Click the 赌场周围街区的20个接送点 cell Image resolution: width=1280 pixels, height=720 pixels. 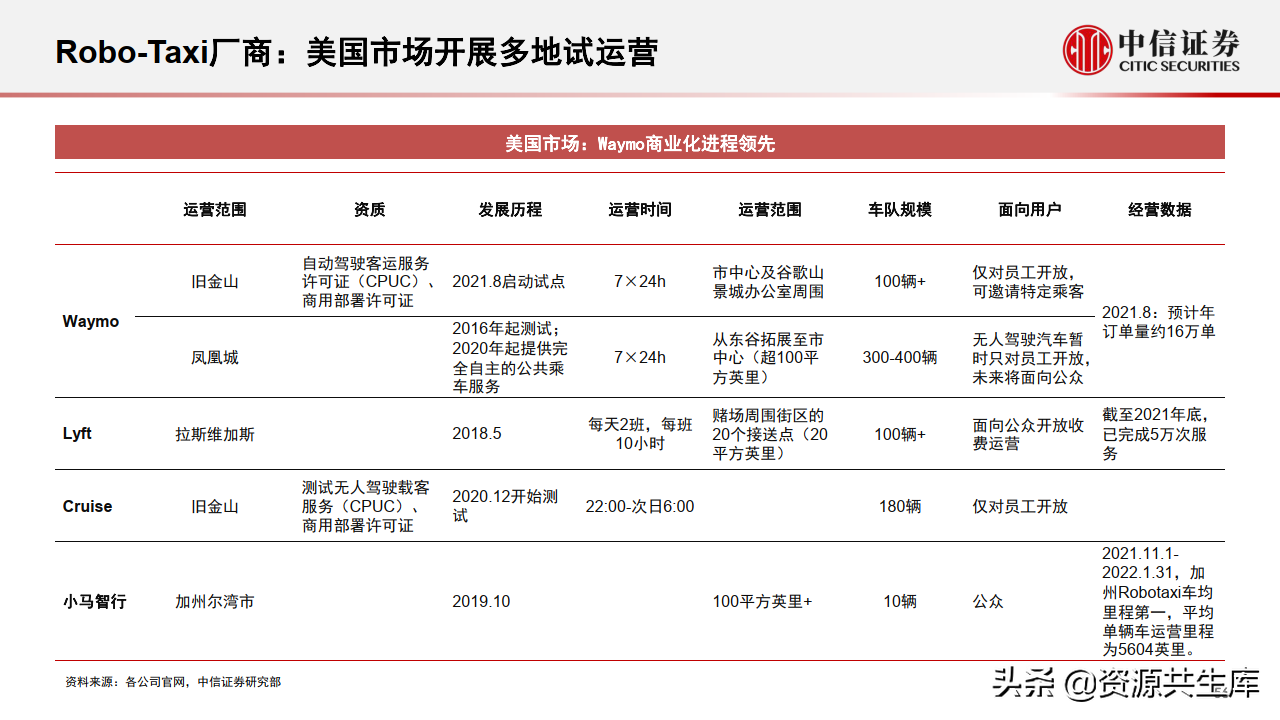[x=770, y=434]
